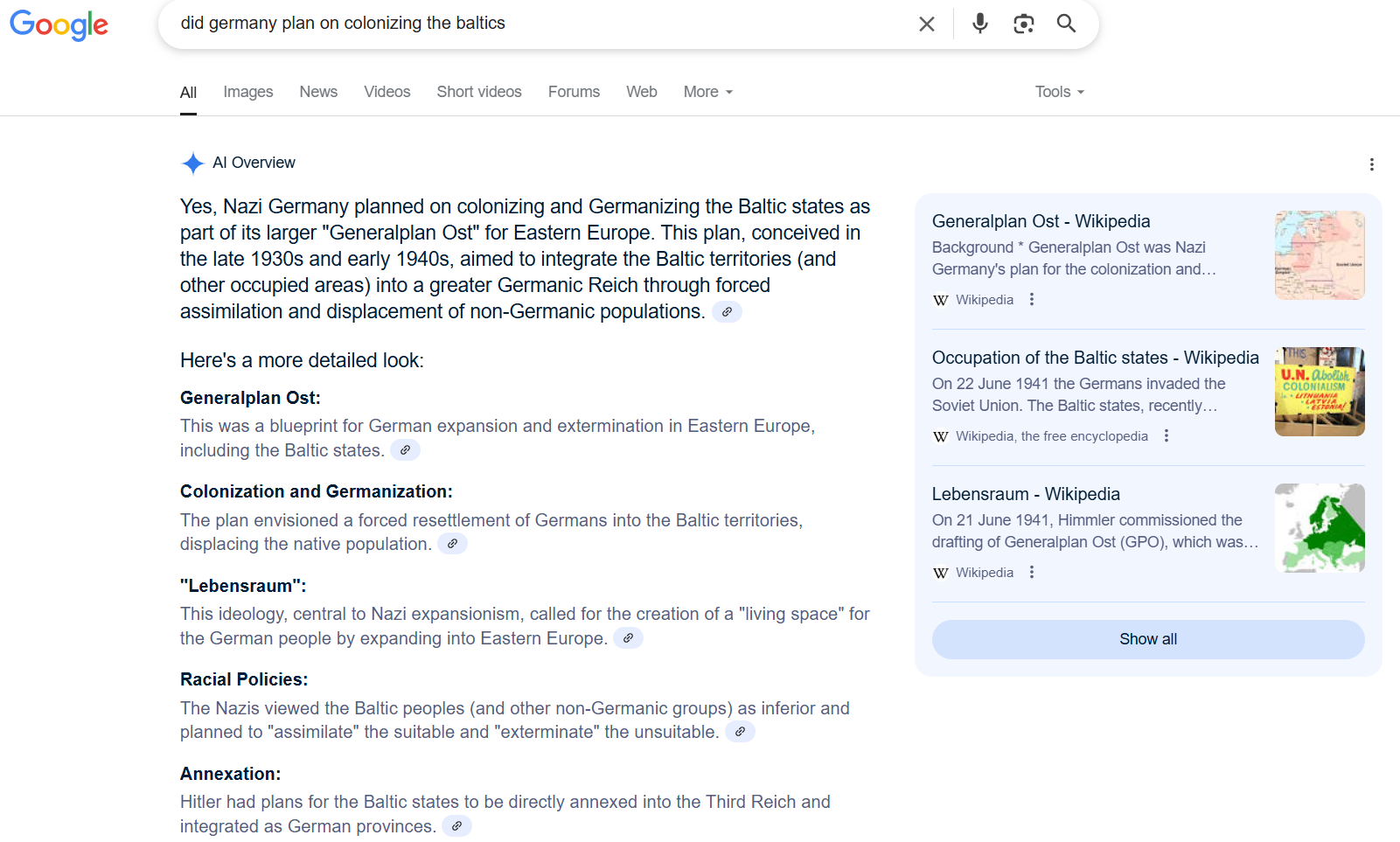This screenshot has width=1400, height=842.
Task: Click snippet 'On 21 June 1941, Himmler commissioned'
Action: click(x=1087, y=520)
